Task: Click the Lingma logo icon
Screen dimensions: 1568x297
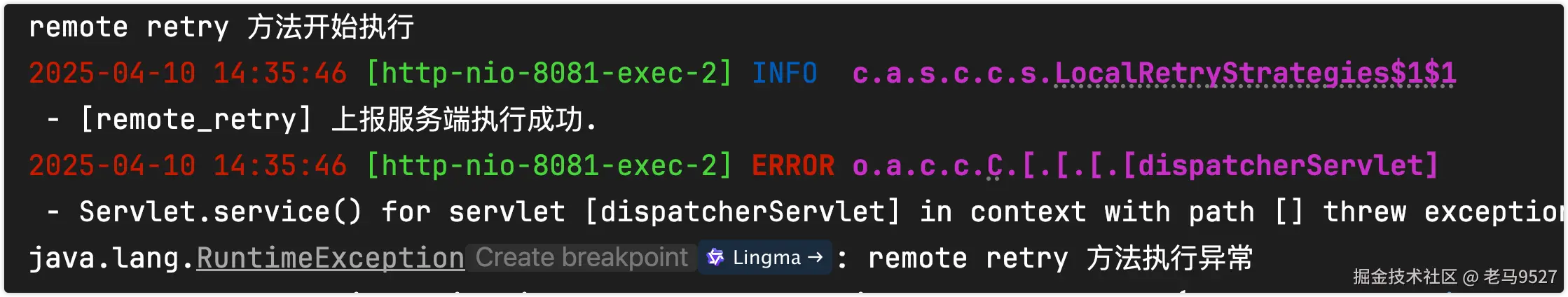Action: pos(715,258)
